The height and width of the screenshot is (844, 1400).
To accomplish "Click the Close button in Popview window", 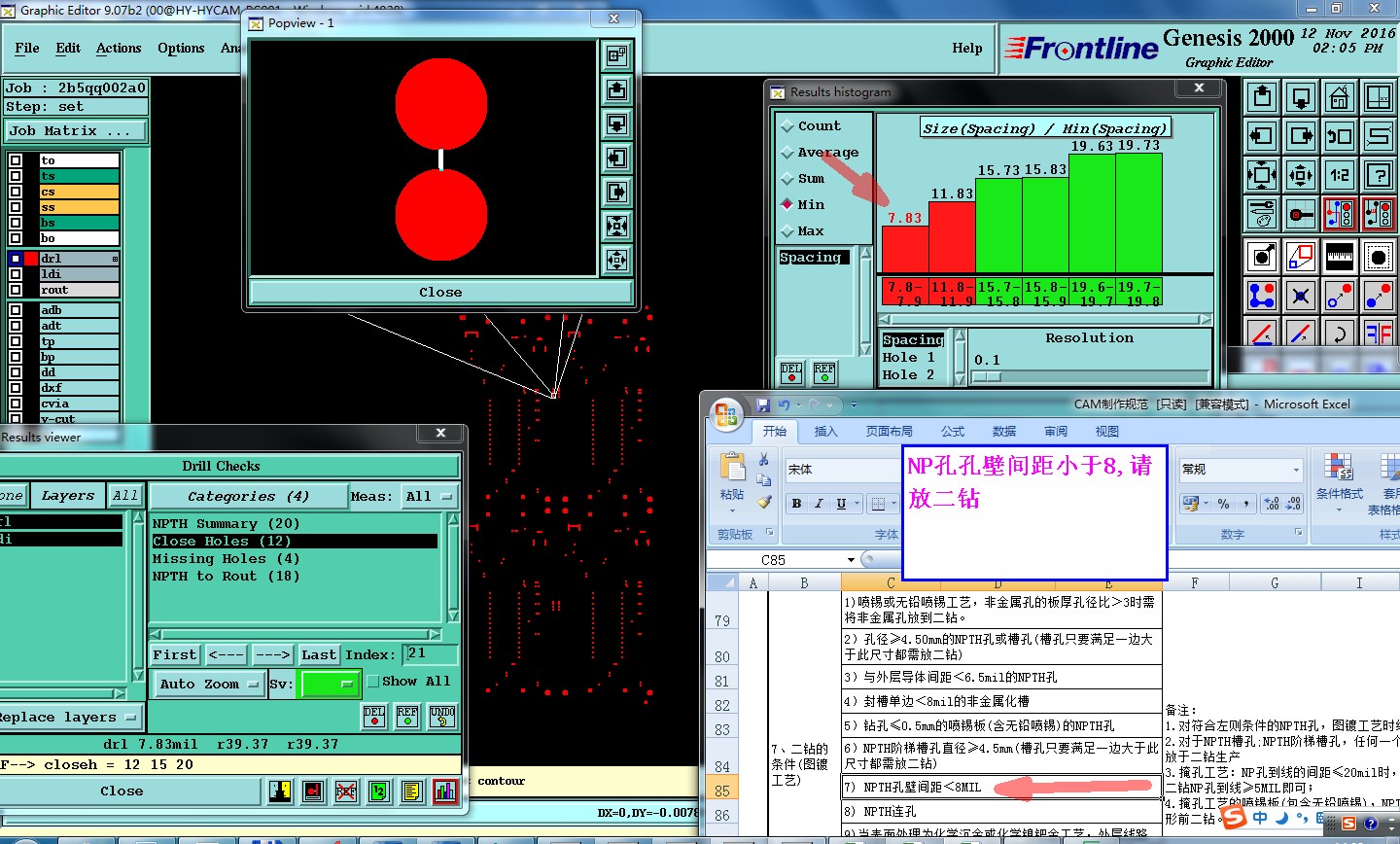I will [x=440, y=292].
